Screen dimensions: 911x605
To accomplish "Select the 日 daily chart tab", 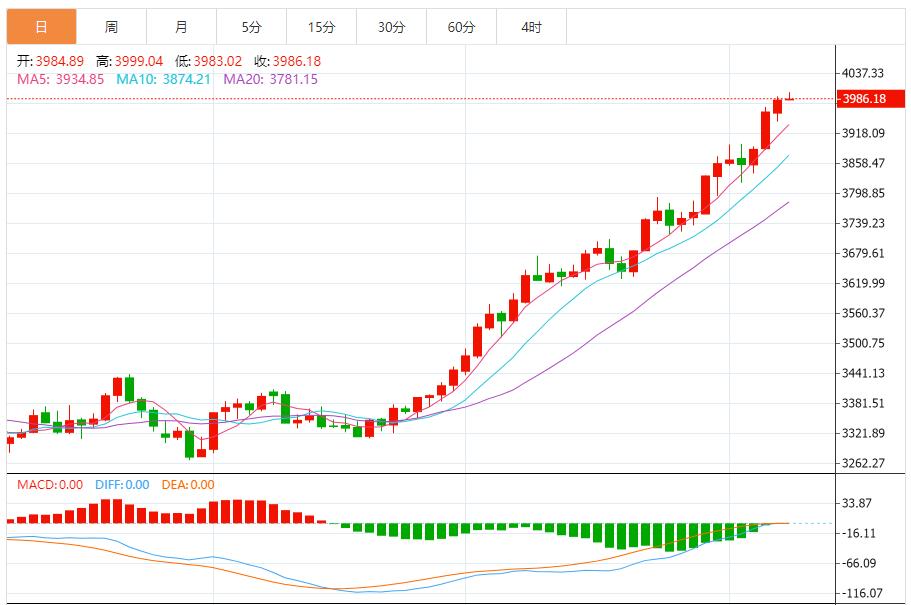I will pos(41,27).
